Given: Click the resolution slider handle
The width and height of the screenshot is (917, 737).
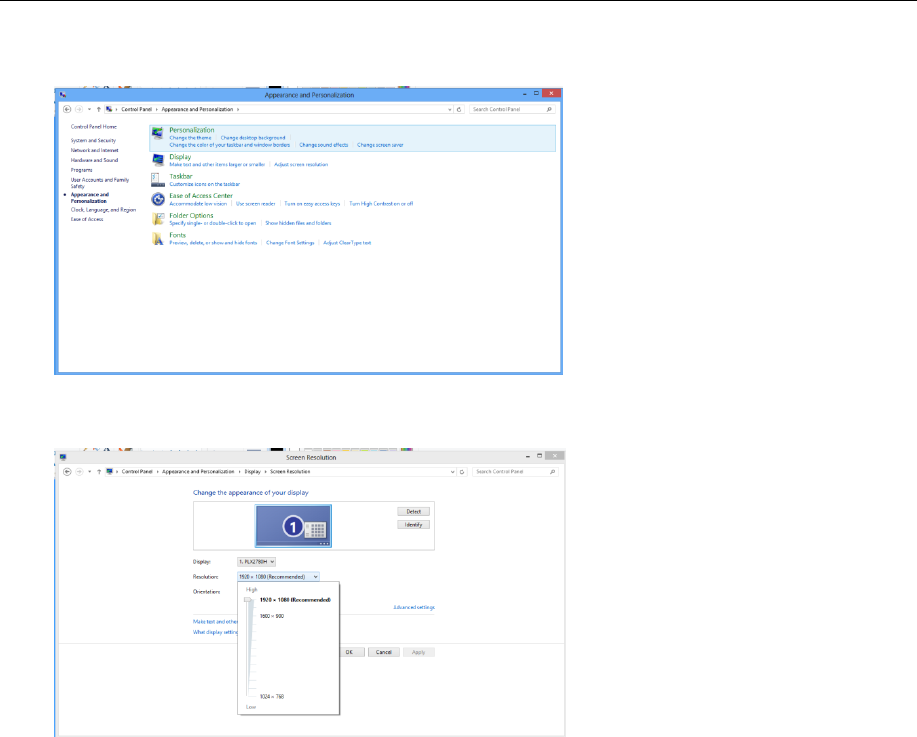Looking at the screenshot, I should (x=250, y=600).
